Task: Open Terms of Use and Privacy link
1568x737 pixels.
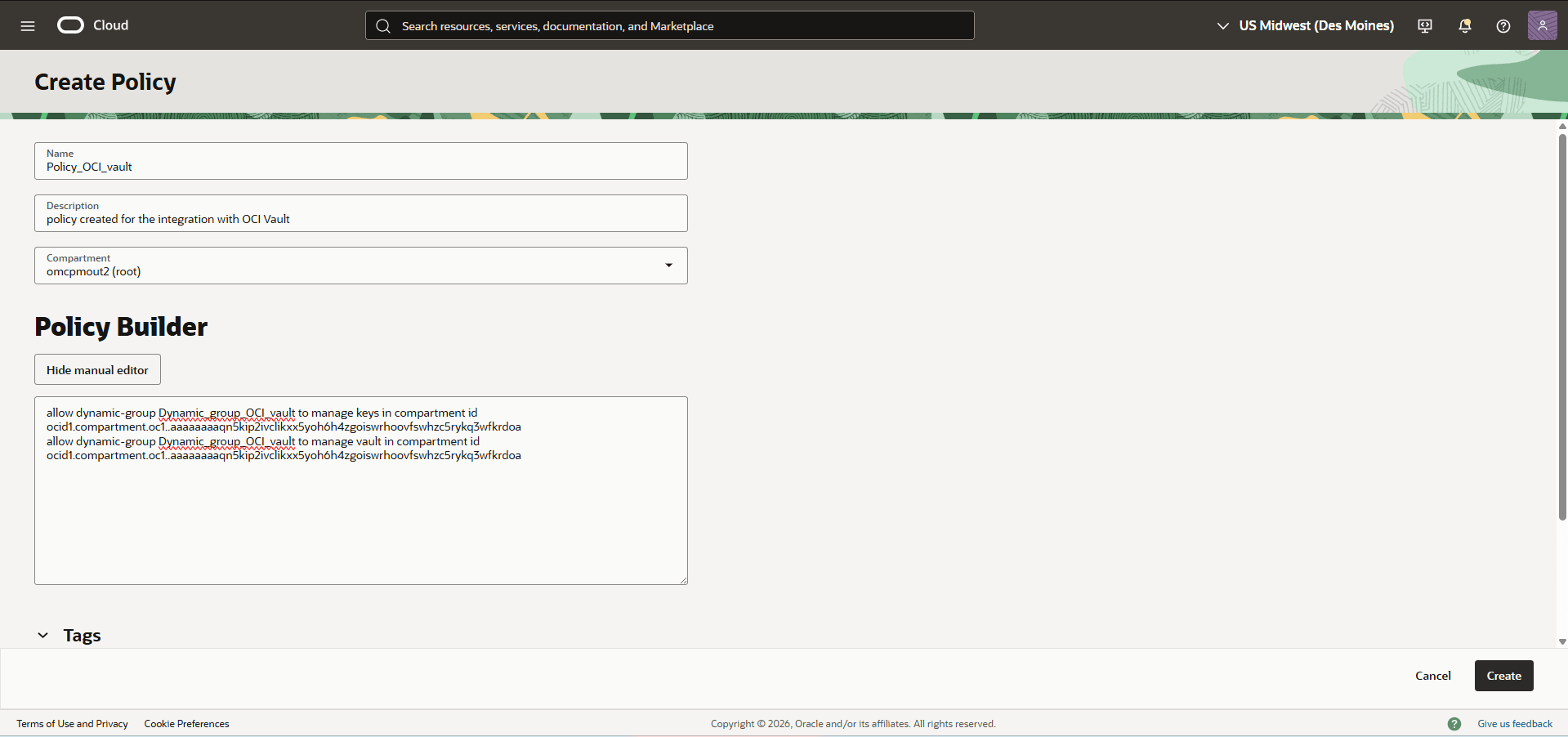Action: point(72,724)
